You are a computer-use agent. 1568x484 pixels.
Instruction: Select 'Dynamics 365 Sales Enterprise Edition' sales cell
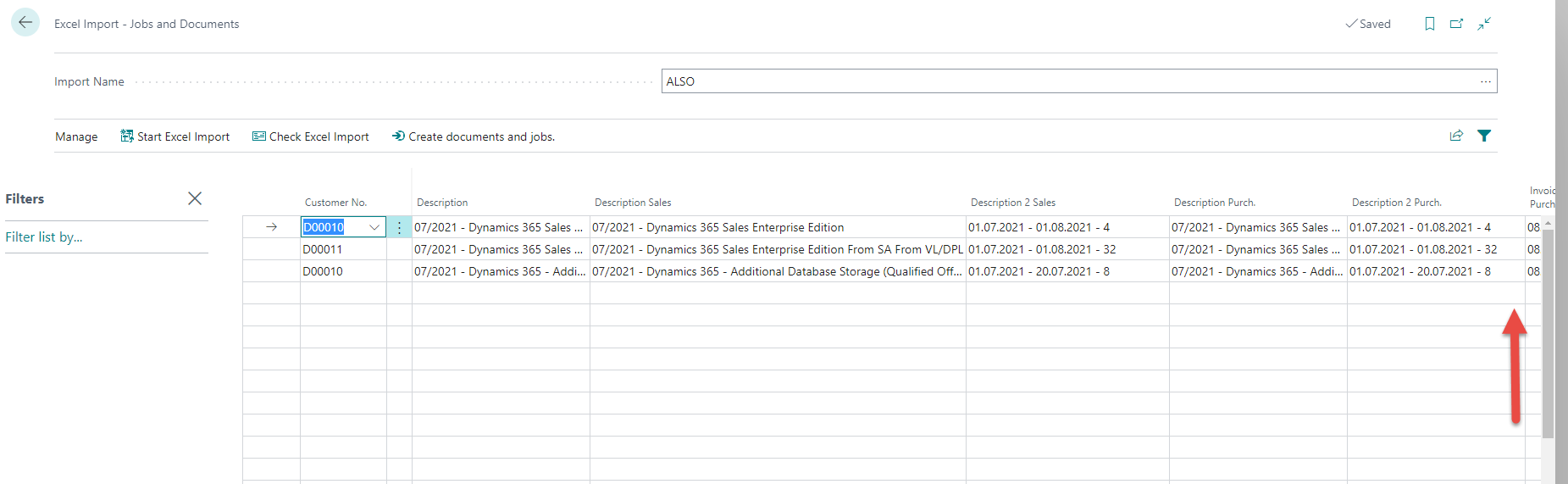click(778, 227)
